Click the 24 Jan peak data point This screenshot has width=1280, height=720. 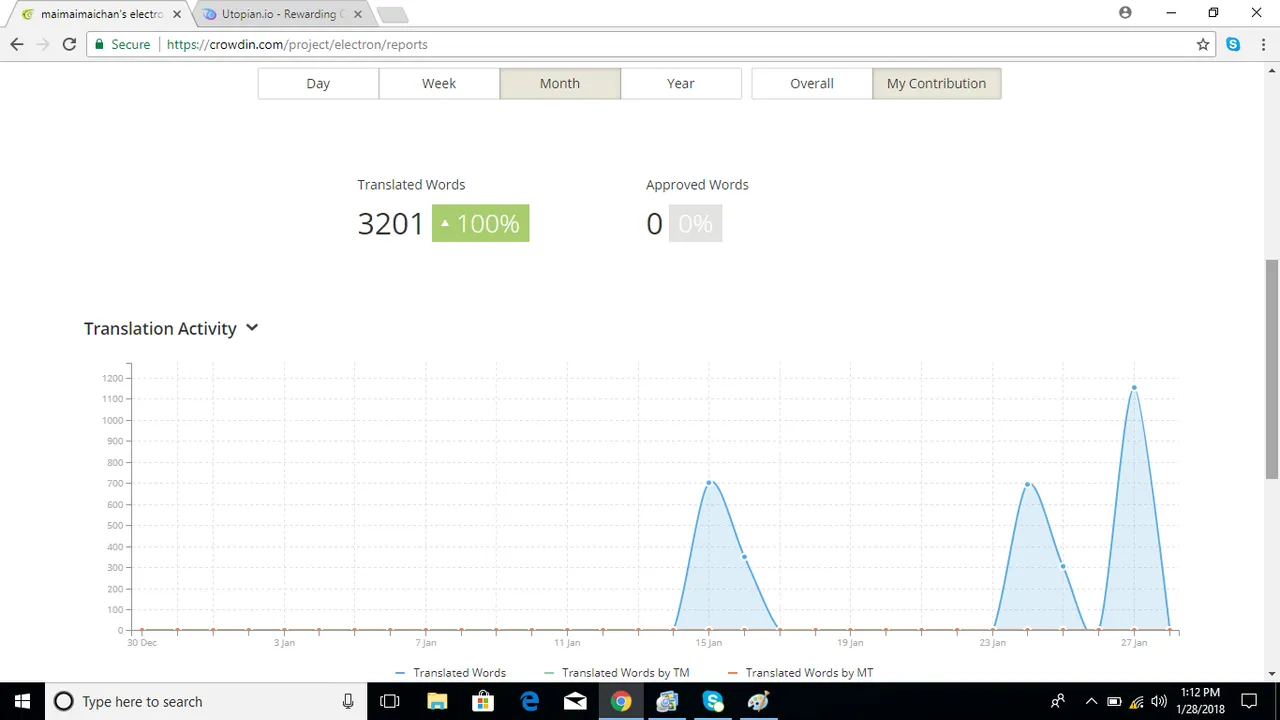1027,485
